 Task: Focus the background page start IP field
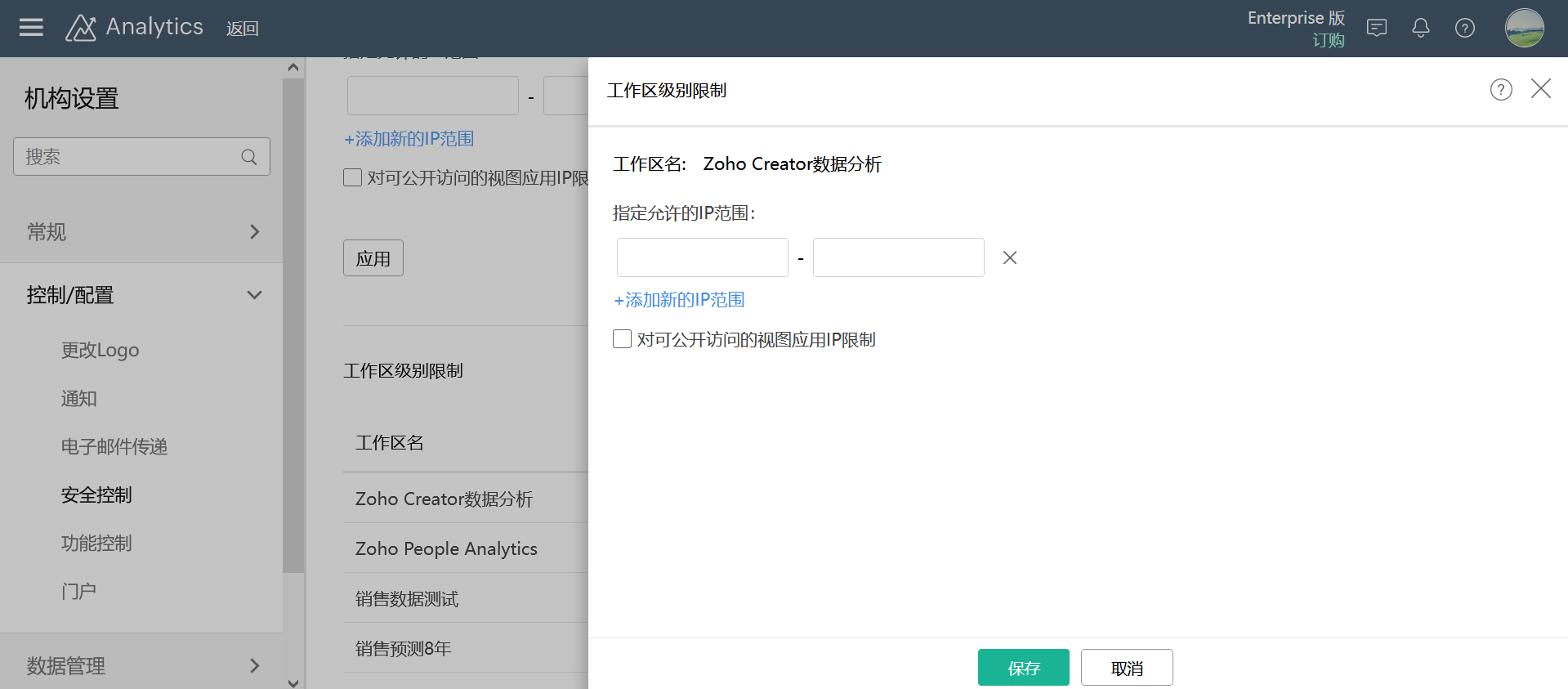pyautogui.click(x=433, y=96)
